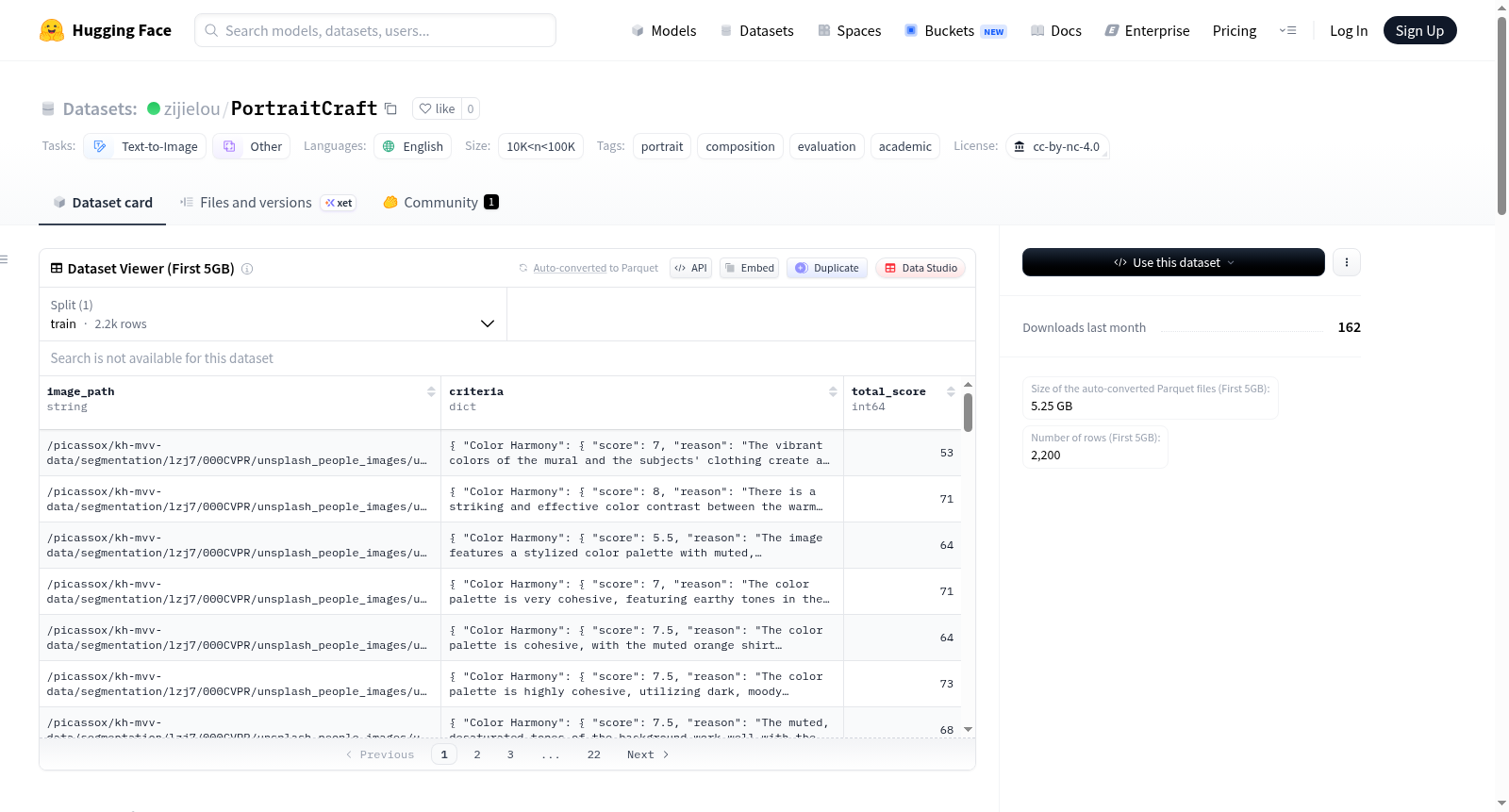
Task: Click the Hugging Face logo icon
Action: [x=52, y=30]
